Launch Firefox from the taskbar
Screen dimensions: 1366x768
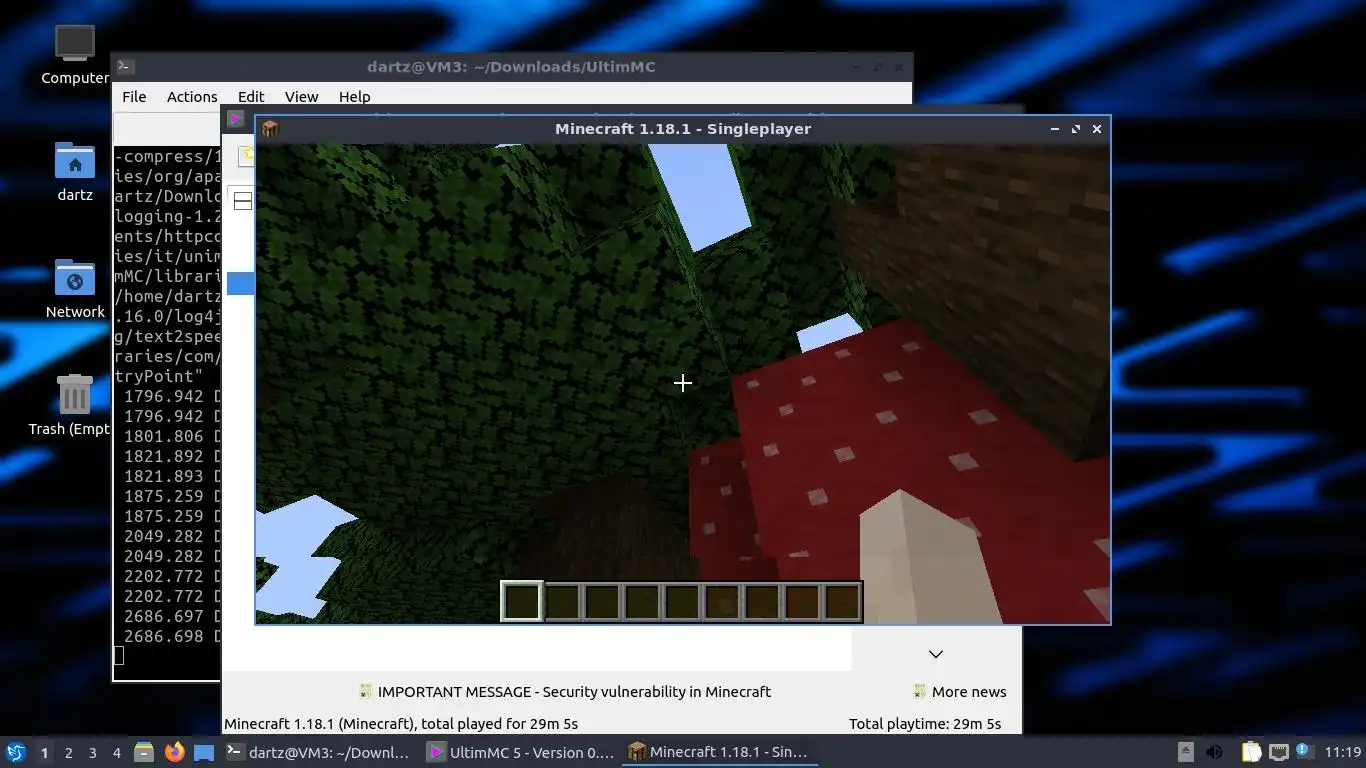click(x=174, y=752)
